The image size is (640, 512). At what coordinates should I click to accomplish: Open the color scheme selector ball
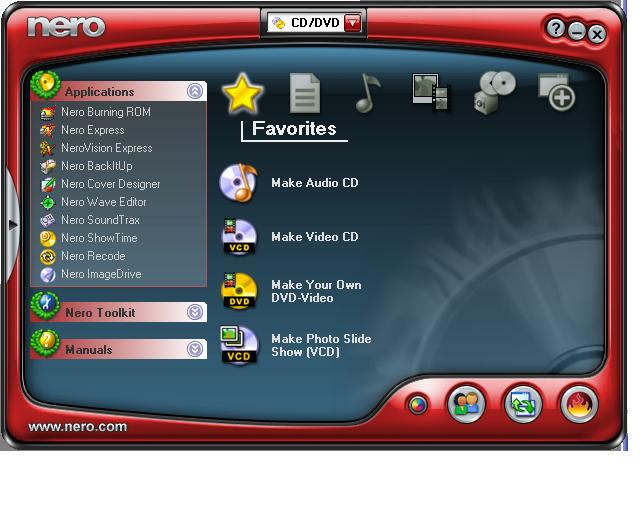[x=418, y=405]
